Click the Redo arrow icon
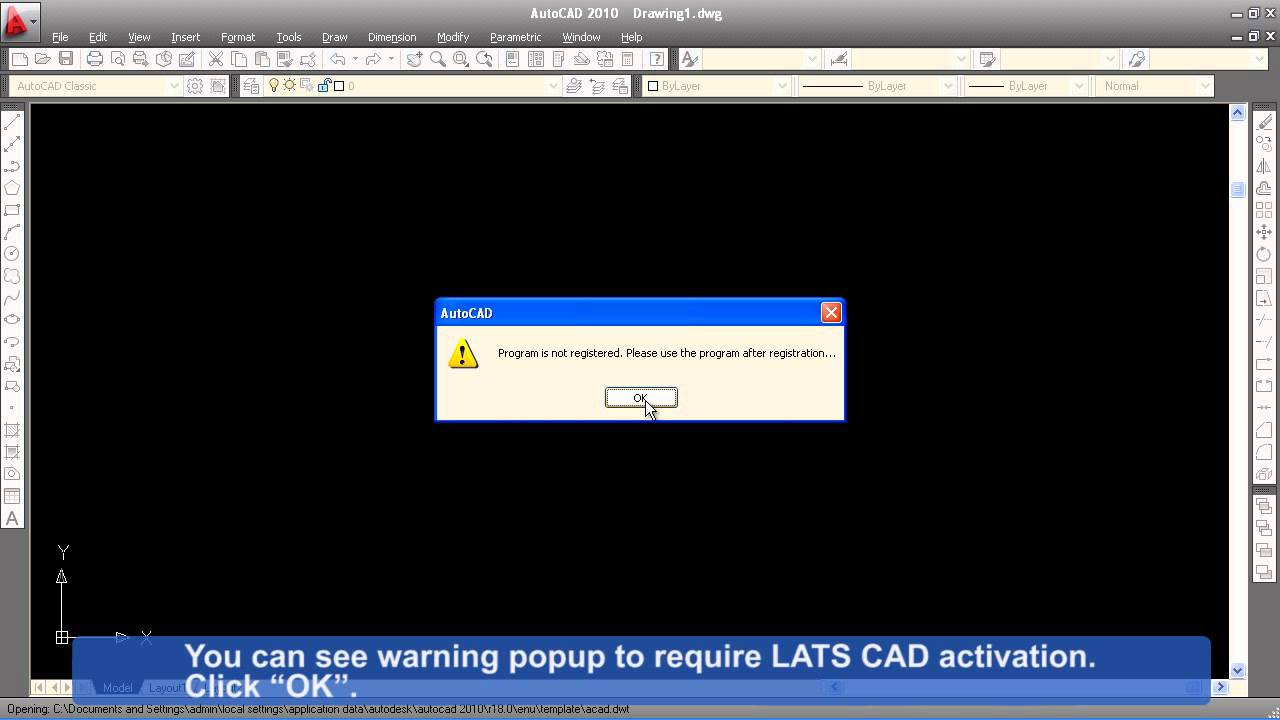The height and width of the screenshot is (720, 1280). tap(374, 60)
